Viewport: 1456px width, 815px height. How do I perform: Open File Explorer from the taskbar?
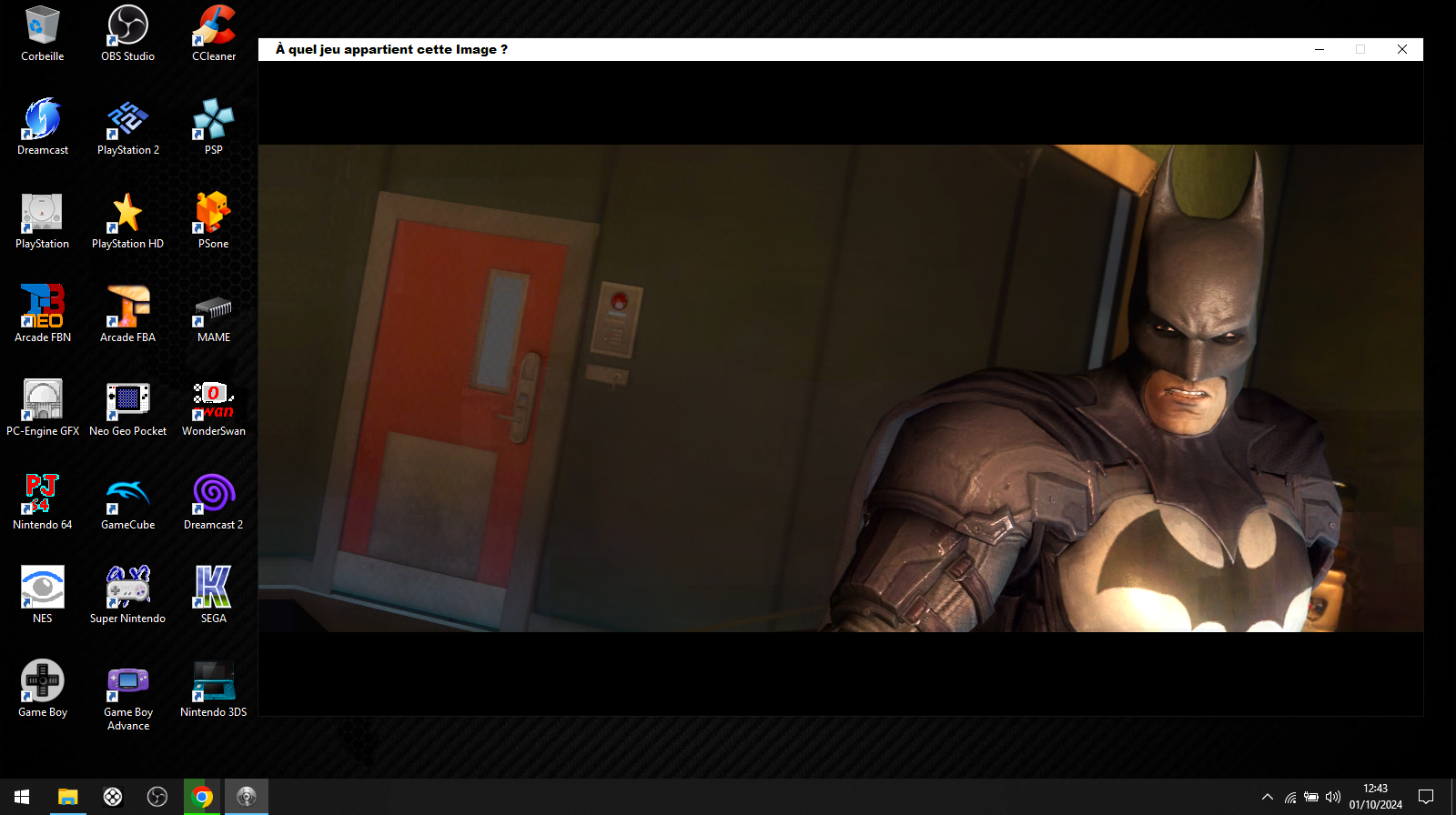tap(68, 797)
